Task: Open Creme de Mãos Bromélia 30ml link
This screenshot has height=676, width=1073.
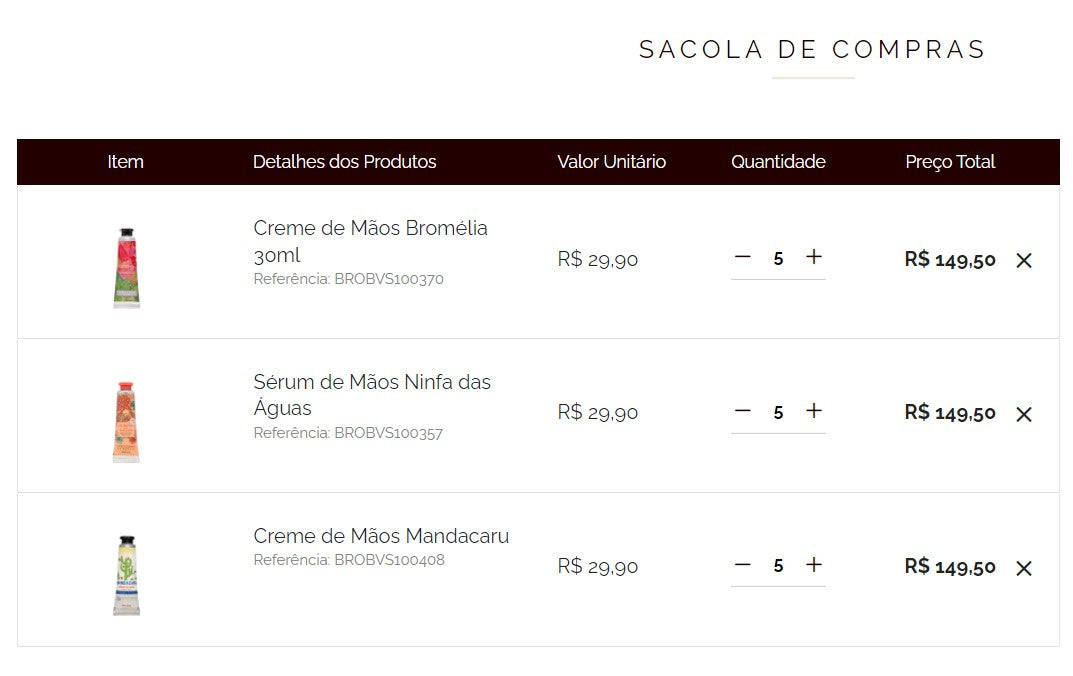Action: 370,241
